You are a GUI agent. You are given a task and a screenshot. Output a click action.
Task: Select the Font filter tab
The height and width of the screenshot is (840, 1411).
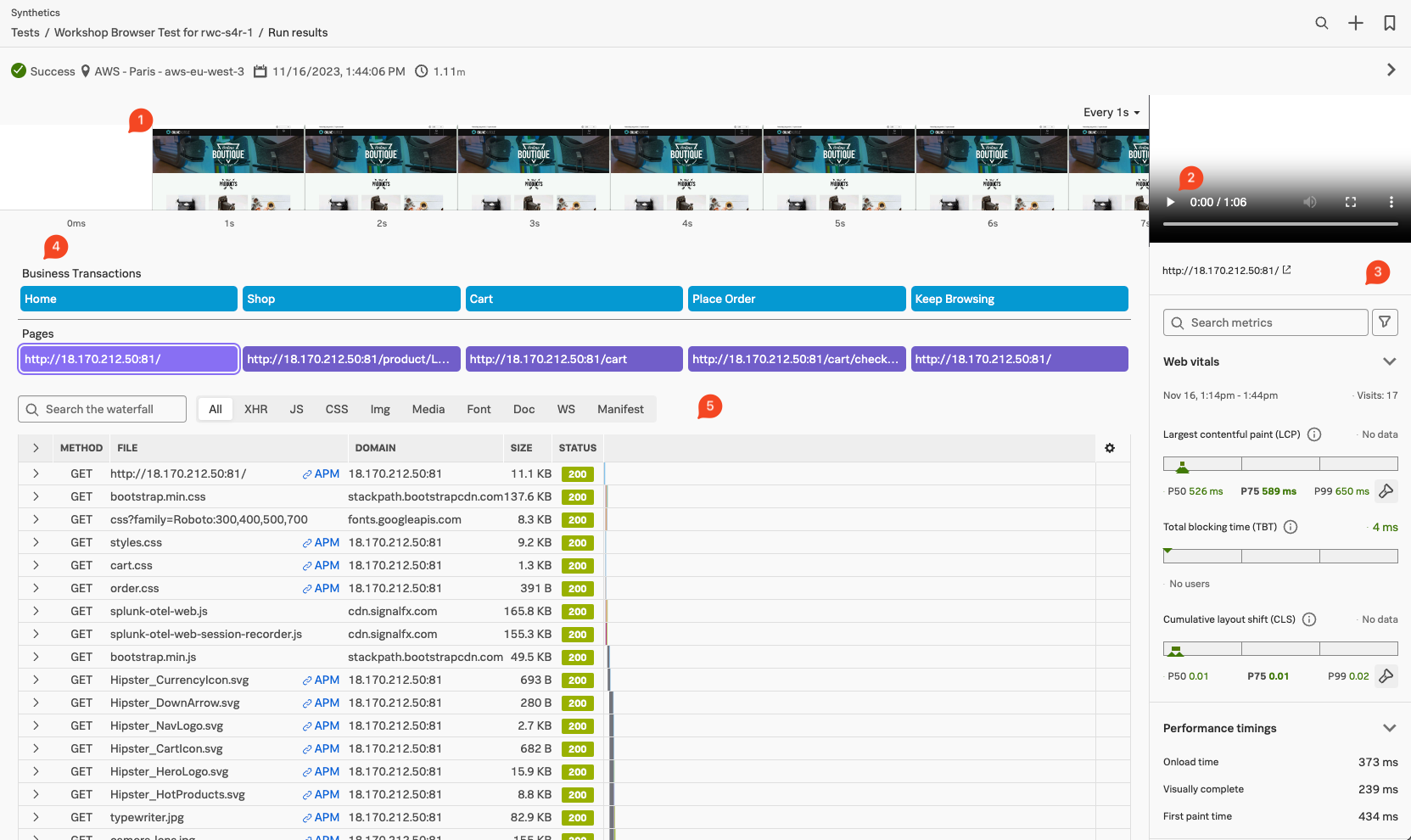pyautogui.click(x=479, y=409)
